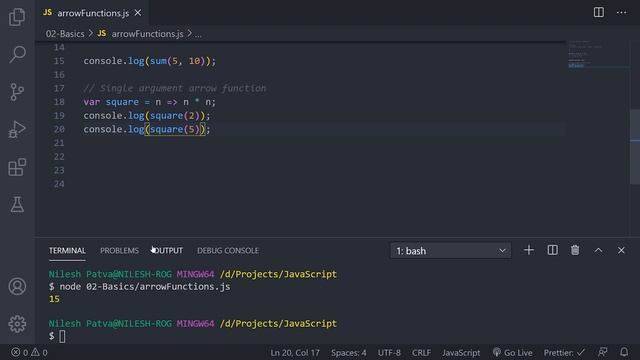Open the Explorer view in activity bar
The height and width of the screenshot is (360, 640).
pyautogui.click(x=17, y=17)
